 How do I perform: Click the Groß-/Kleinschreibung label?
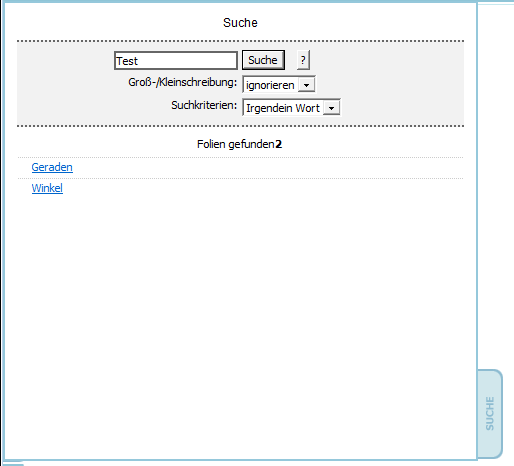[182, 82]
